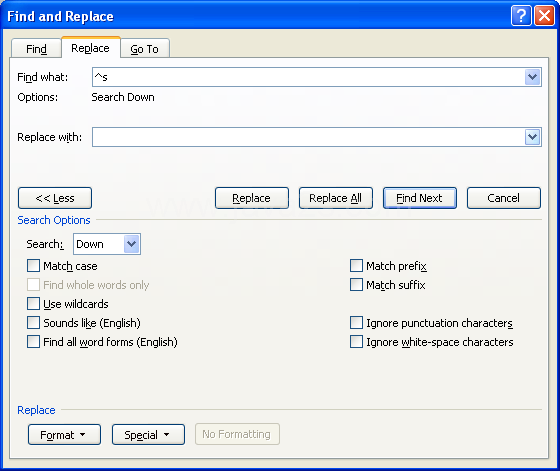Image resolution: width=560 pixels, height=471 pixels.
Task: Open the Search direction dropdown
Action: [x=132, y=244]
